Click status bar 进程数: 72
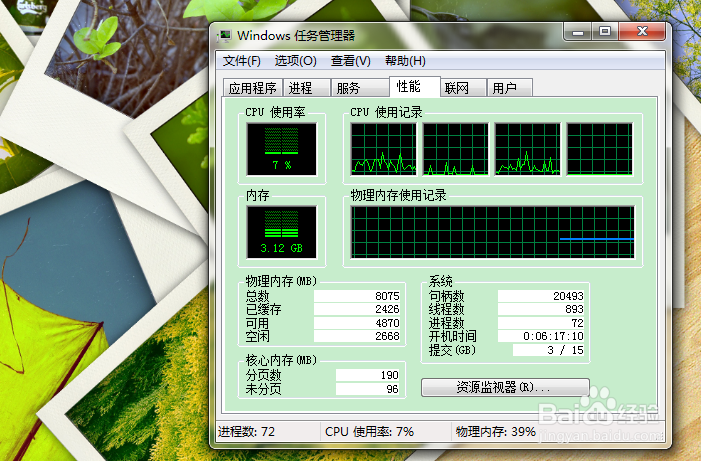 tap(246, 431)
